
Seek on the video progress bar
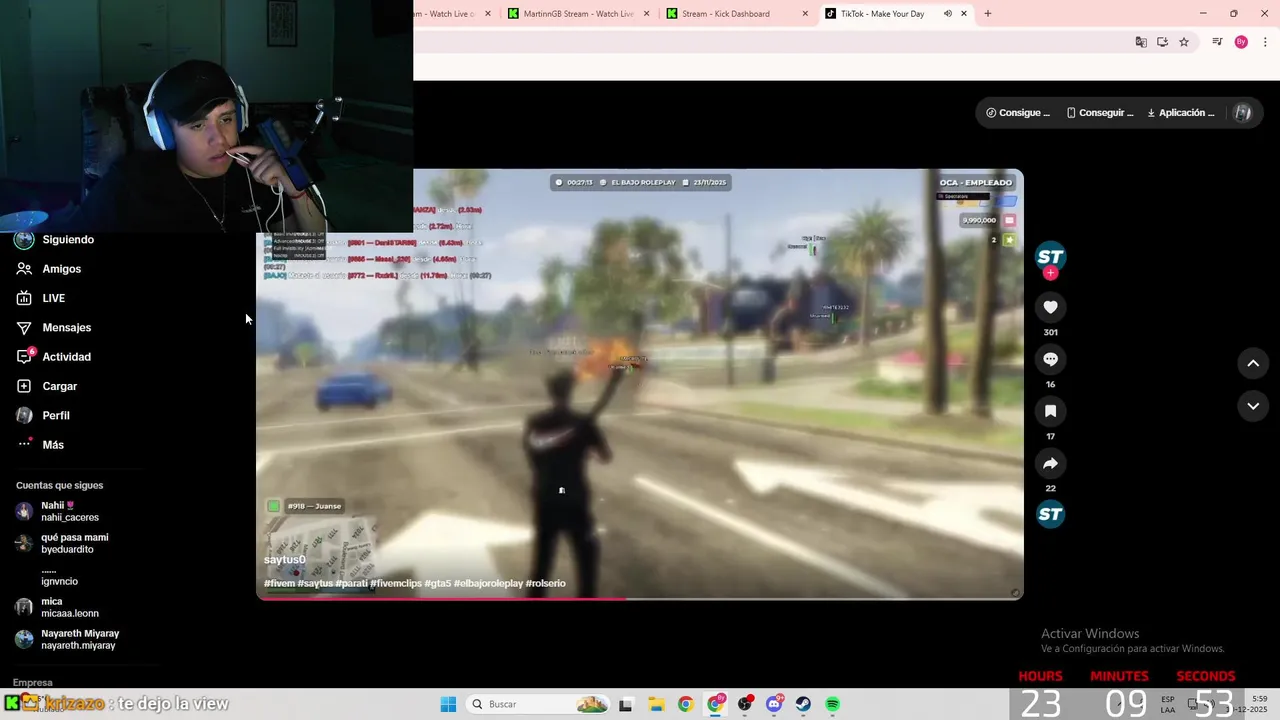tap(640, 598)
